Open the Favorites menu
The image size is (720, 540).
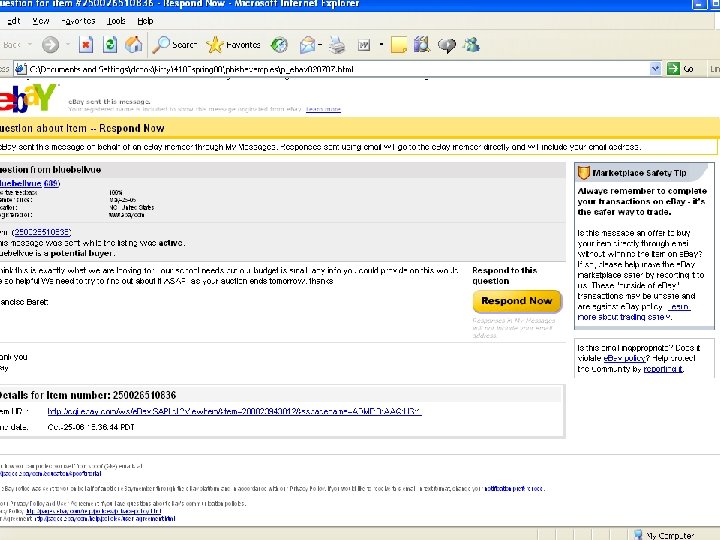(x=78, y=21)
